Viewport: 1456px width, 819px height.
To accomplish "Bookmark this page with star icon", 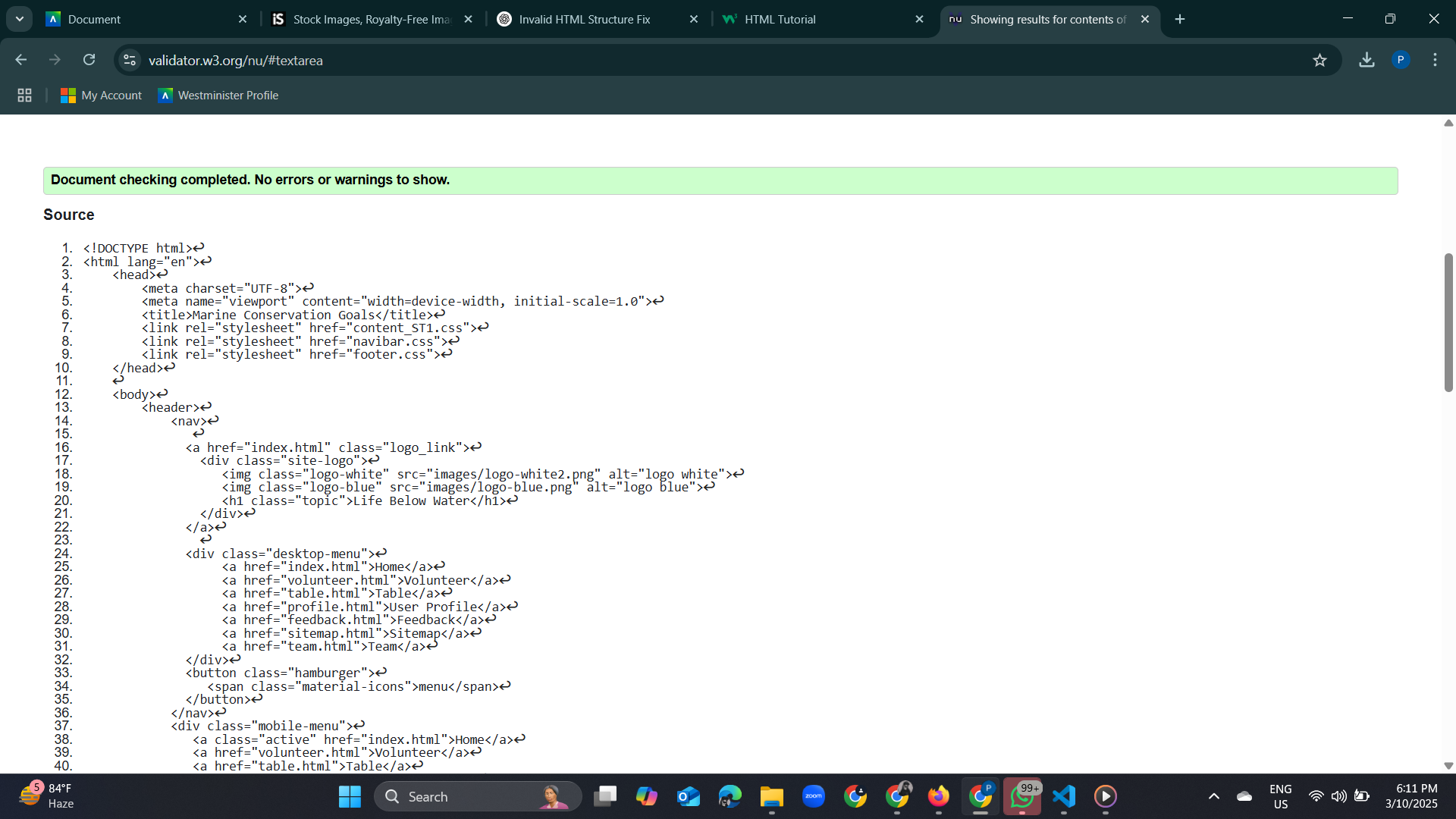I will pyautogui.click(x=1319, y=60).
